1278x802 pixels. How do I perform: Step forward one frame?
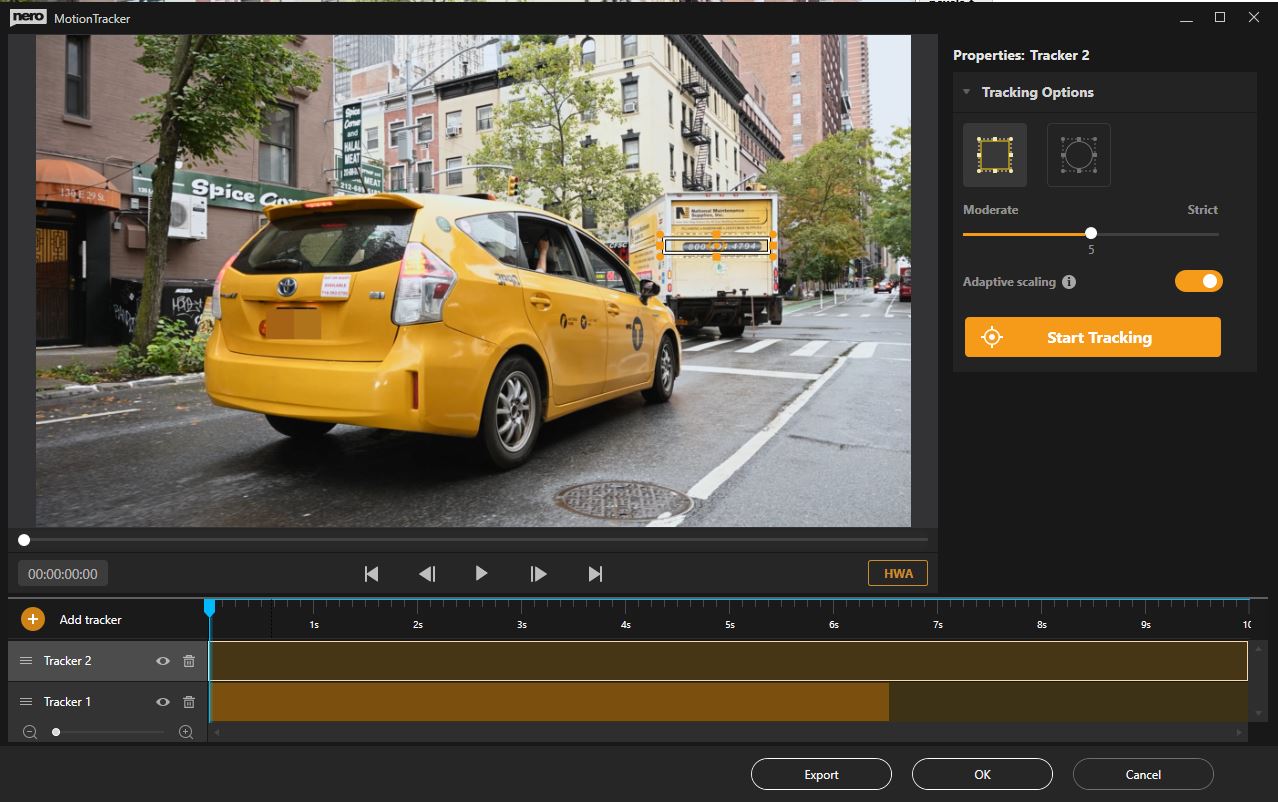point(538,574)
